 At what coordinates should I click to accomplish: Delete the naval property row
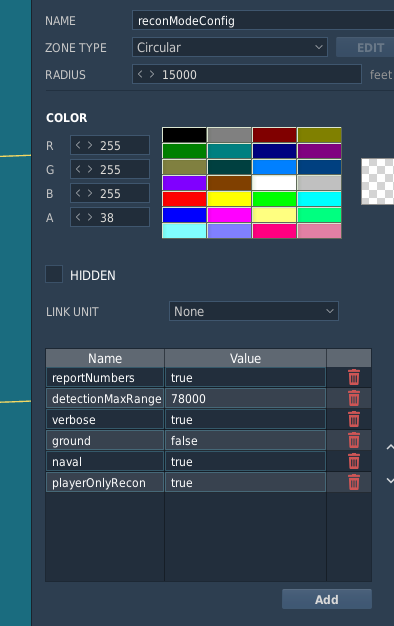pyautogui.click(x=354, y=462)
